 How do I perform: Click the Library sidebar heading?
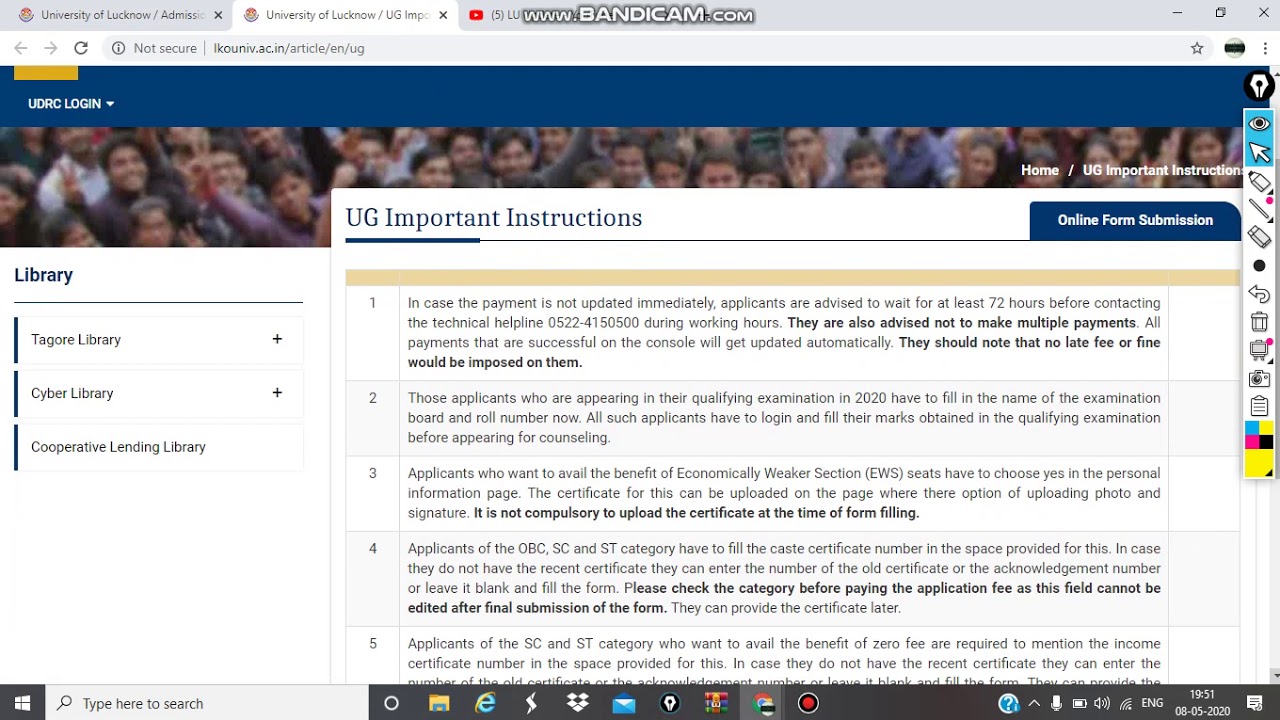[x=44, y=275]
